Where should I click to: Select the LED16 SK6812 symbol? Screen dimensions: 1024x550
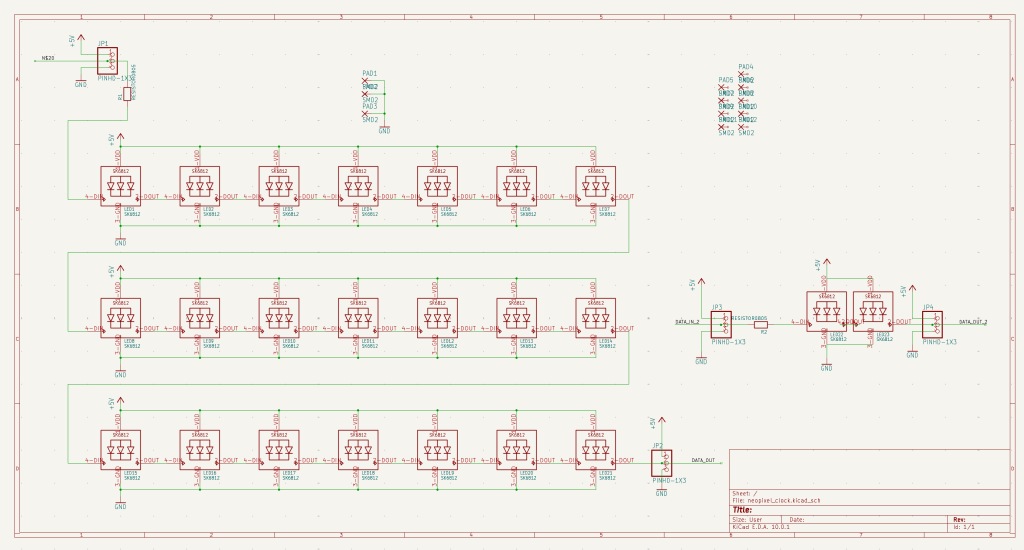(x=200, y=451)
